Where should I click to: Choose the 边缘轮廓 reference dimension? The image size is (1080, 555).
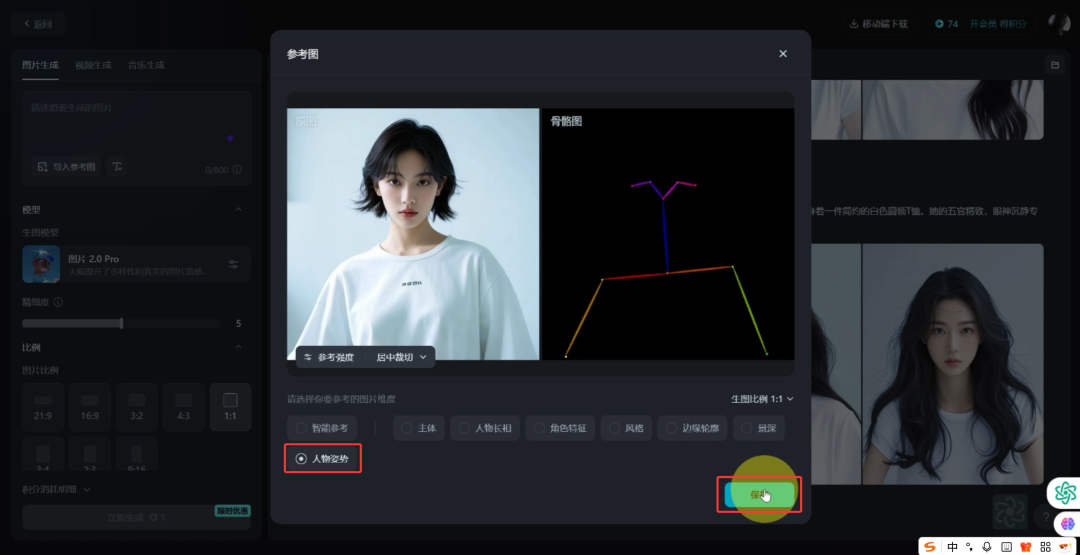coord(692,428)
